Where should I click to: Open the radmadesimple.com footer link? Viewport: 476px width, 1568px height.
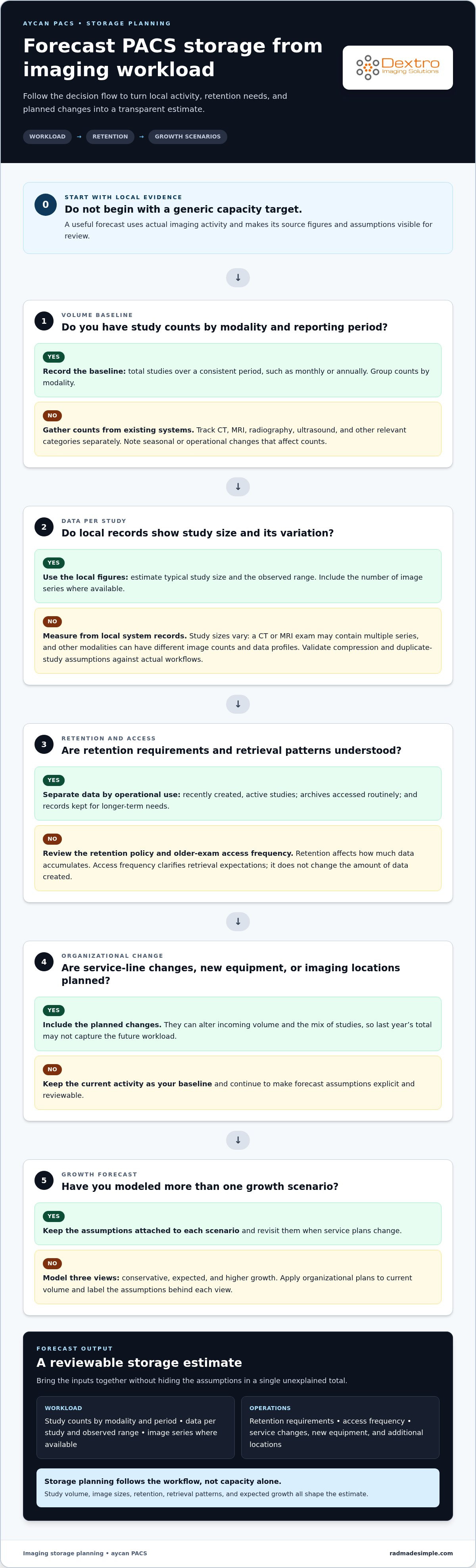421,1553
